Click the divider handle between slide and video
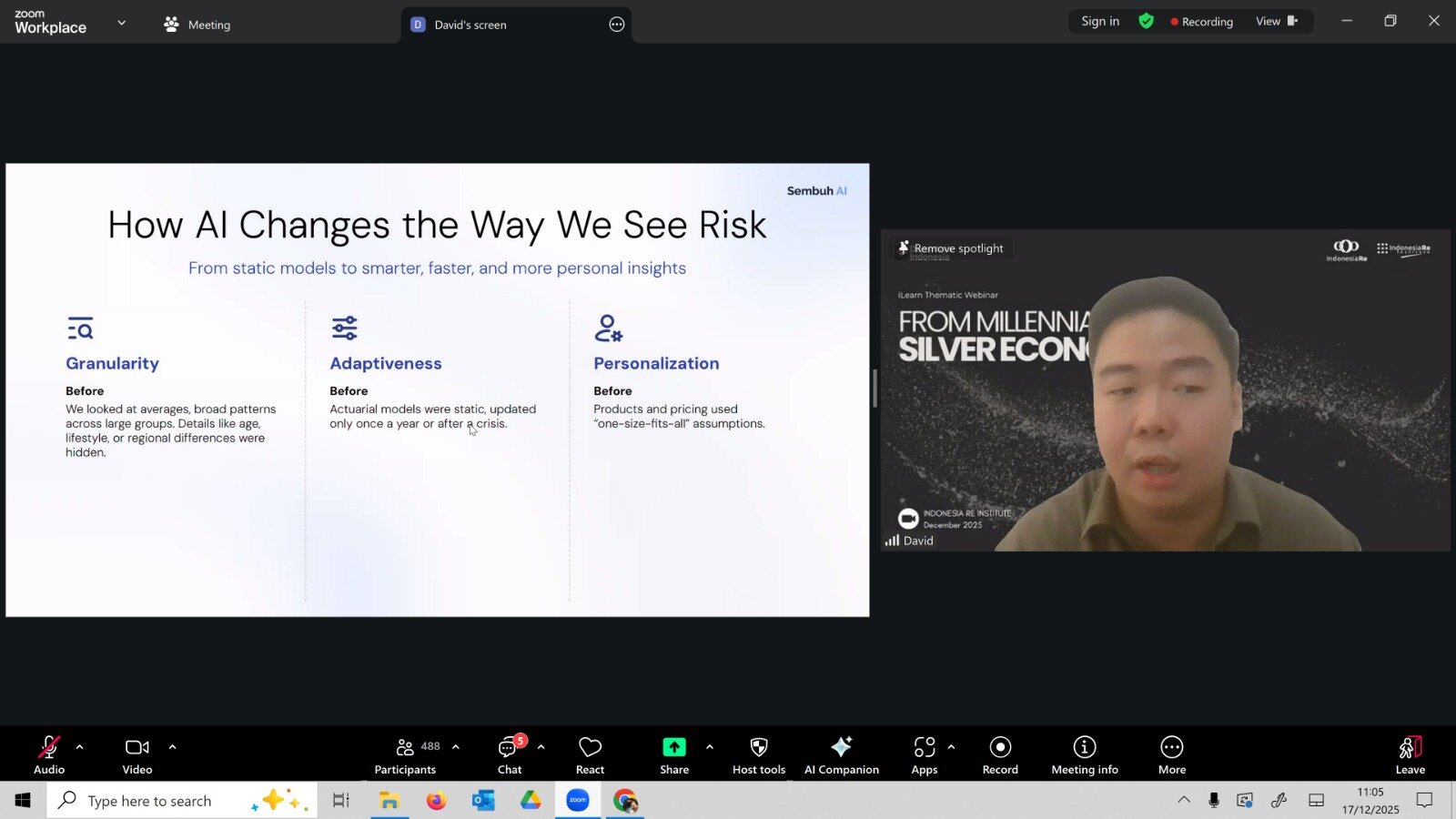 click(x=875, y=389)
